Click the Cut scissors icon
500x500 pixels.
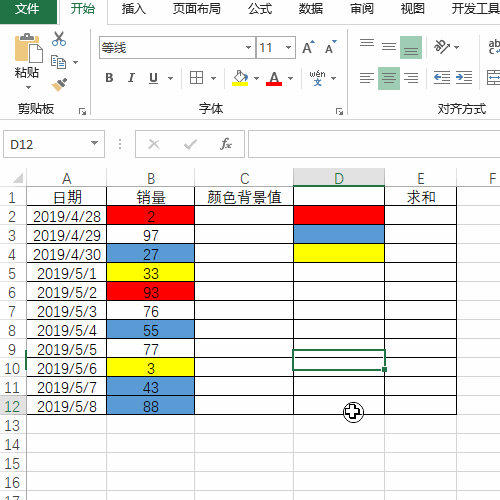(59, 39)
